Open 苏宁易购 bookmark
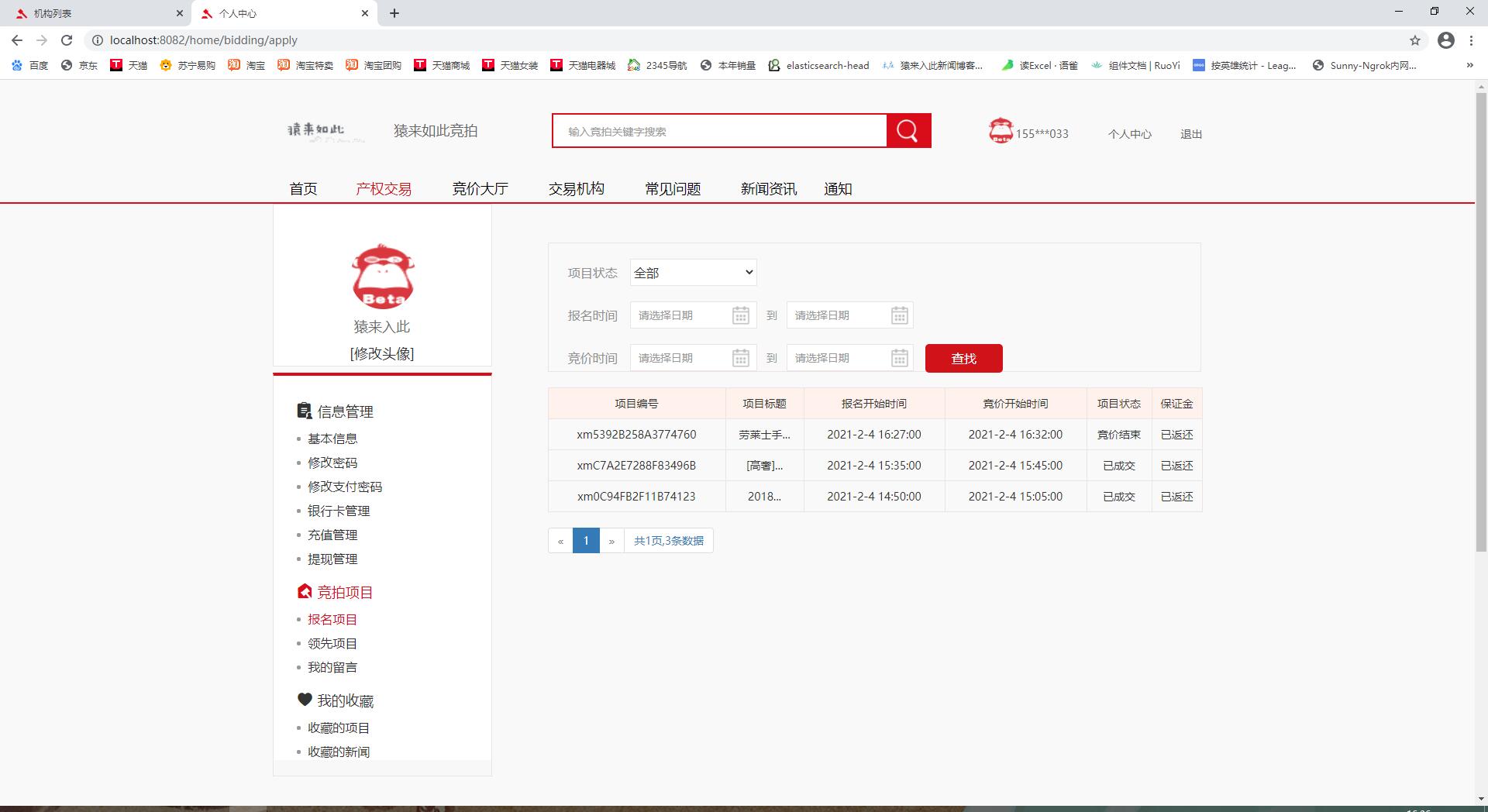The image size is (1488, 812). click(188, 65)
